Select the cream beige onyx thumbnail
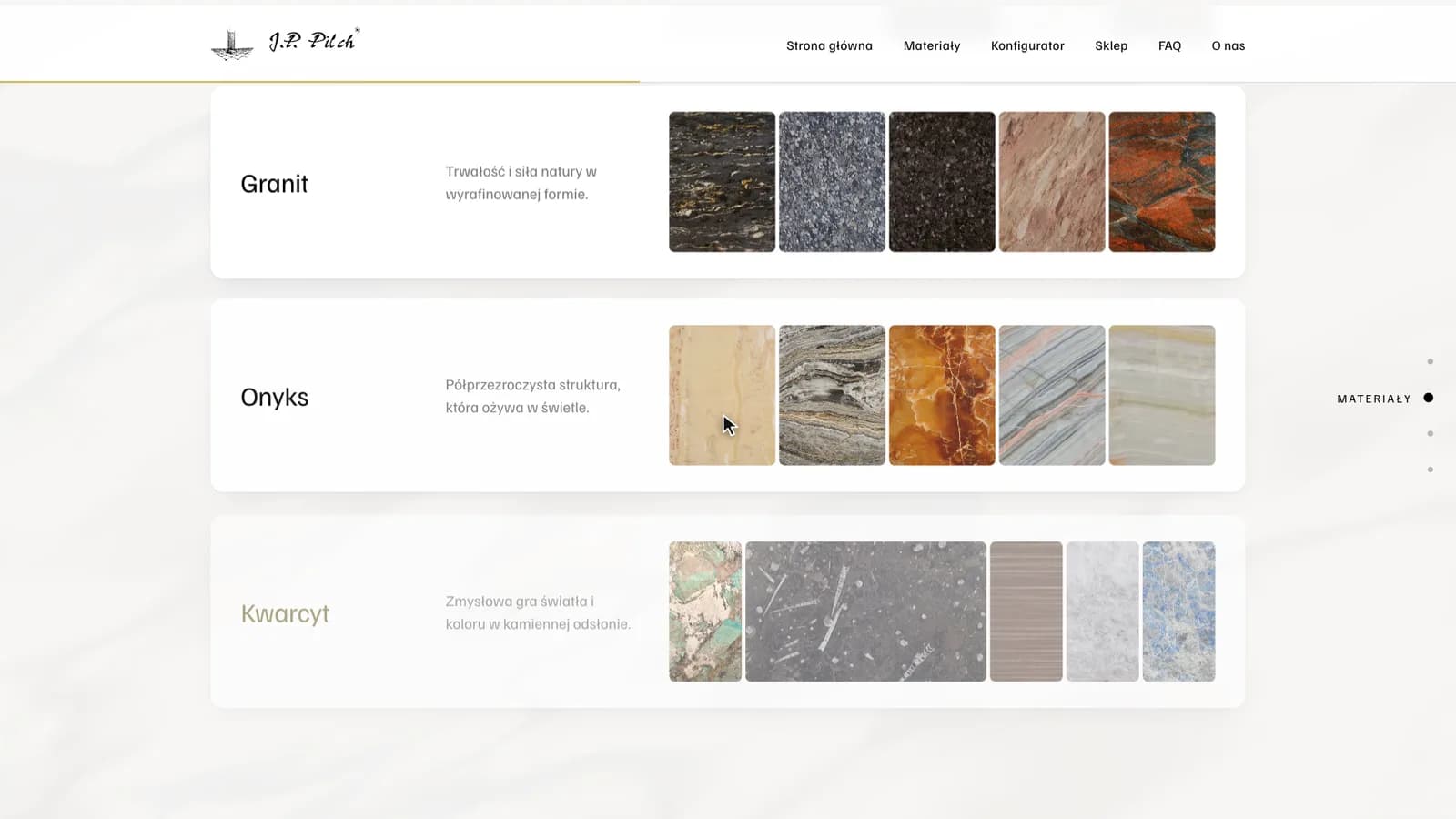The width and height of the screenshot is (1456, 819). (x=722, y=395)
